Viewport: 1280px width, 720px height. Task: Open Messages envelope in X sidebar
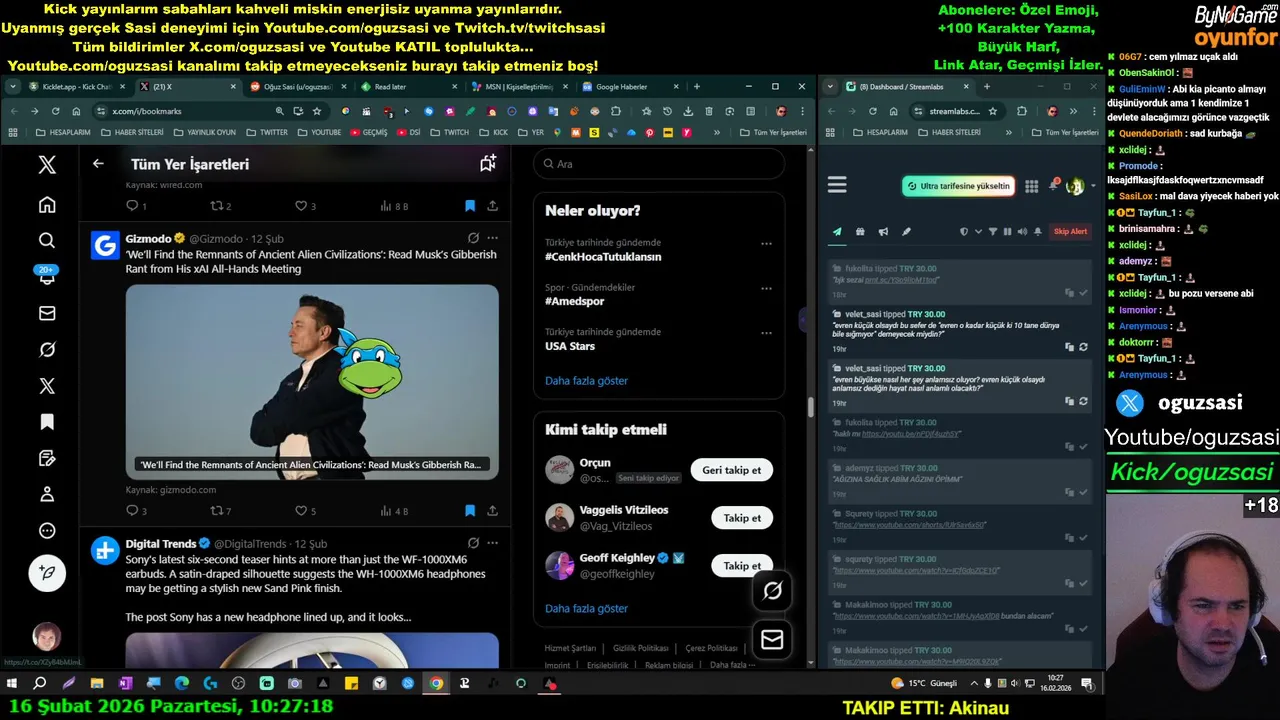(47, 313)
